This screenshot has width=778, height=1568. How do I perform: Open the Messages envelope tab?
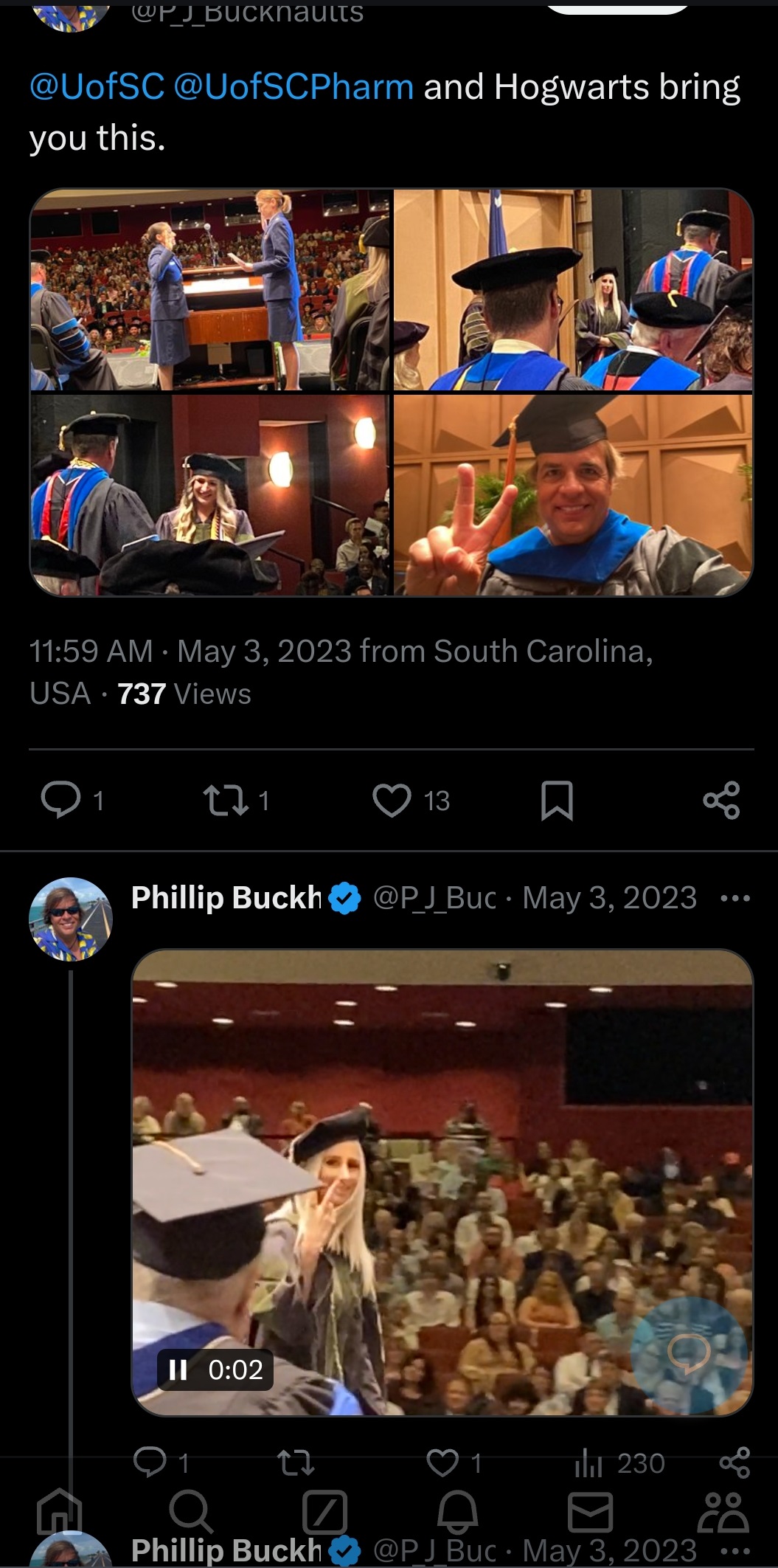(590, 1511)
